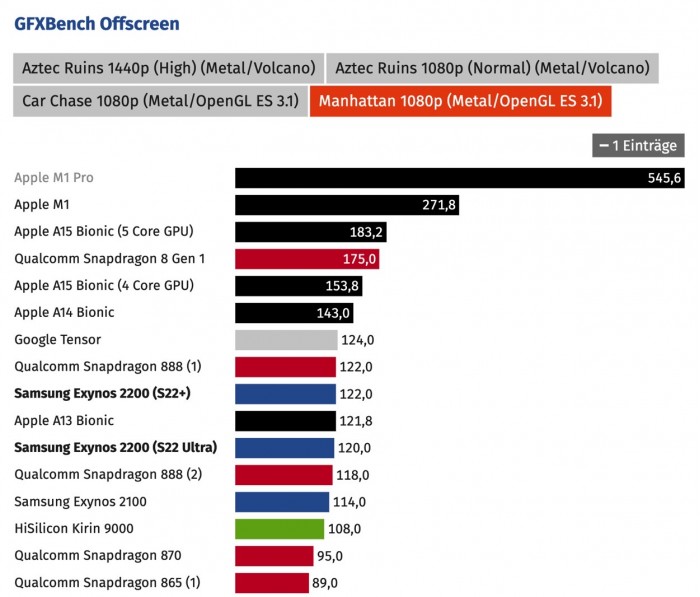700x597 pixels.
Task: Select Apple A15 Bionic (5 Core GPU) label
Action: point(104,231)
